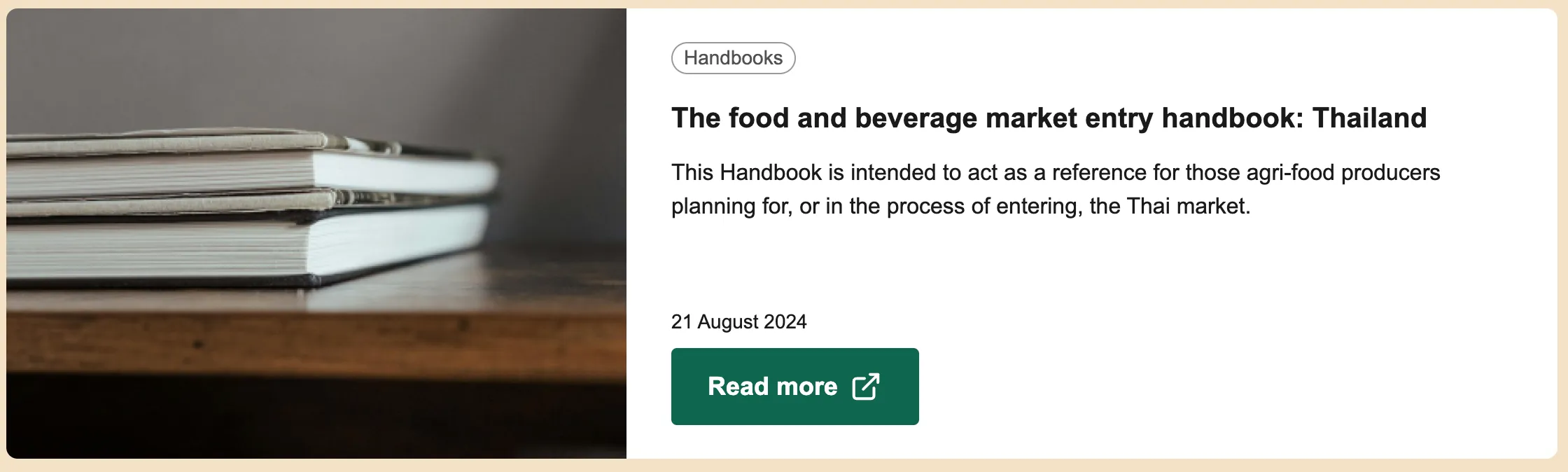Image resolution: width=1568 pixels, height=472 pixels.
Task: Click the word Thailand in the title
Action: (1369, 118)
